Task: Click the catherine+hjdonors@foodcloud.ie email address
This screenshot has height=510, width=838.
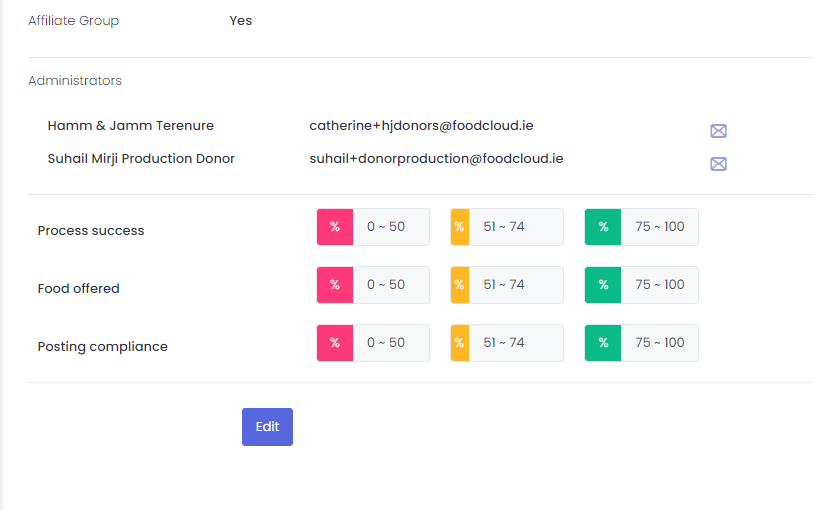Action: coord(421,126)
